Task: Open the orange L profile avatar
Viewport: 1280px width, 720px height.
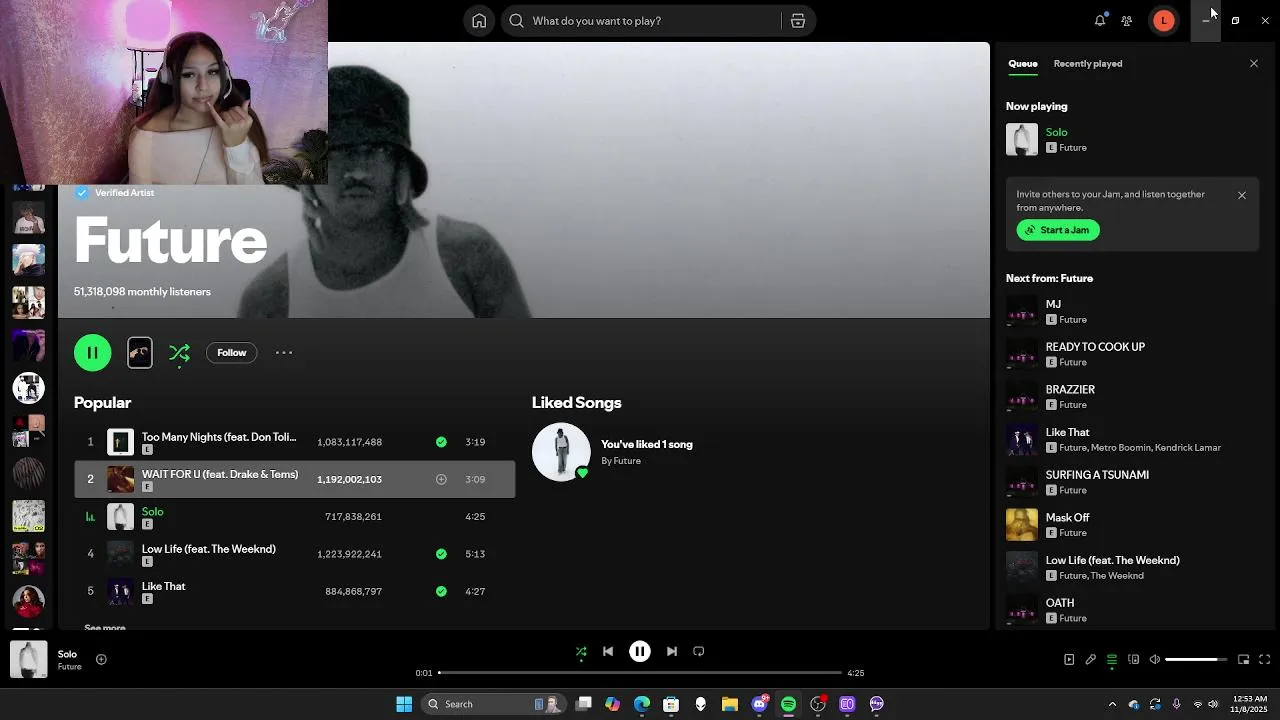Action: click(1163, 20)
